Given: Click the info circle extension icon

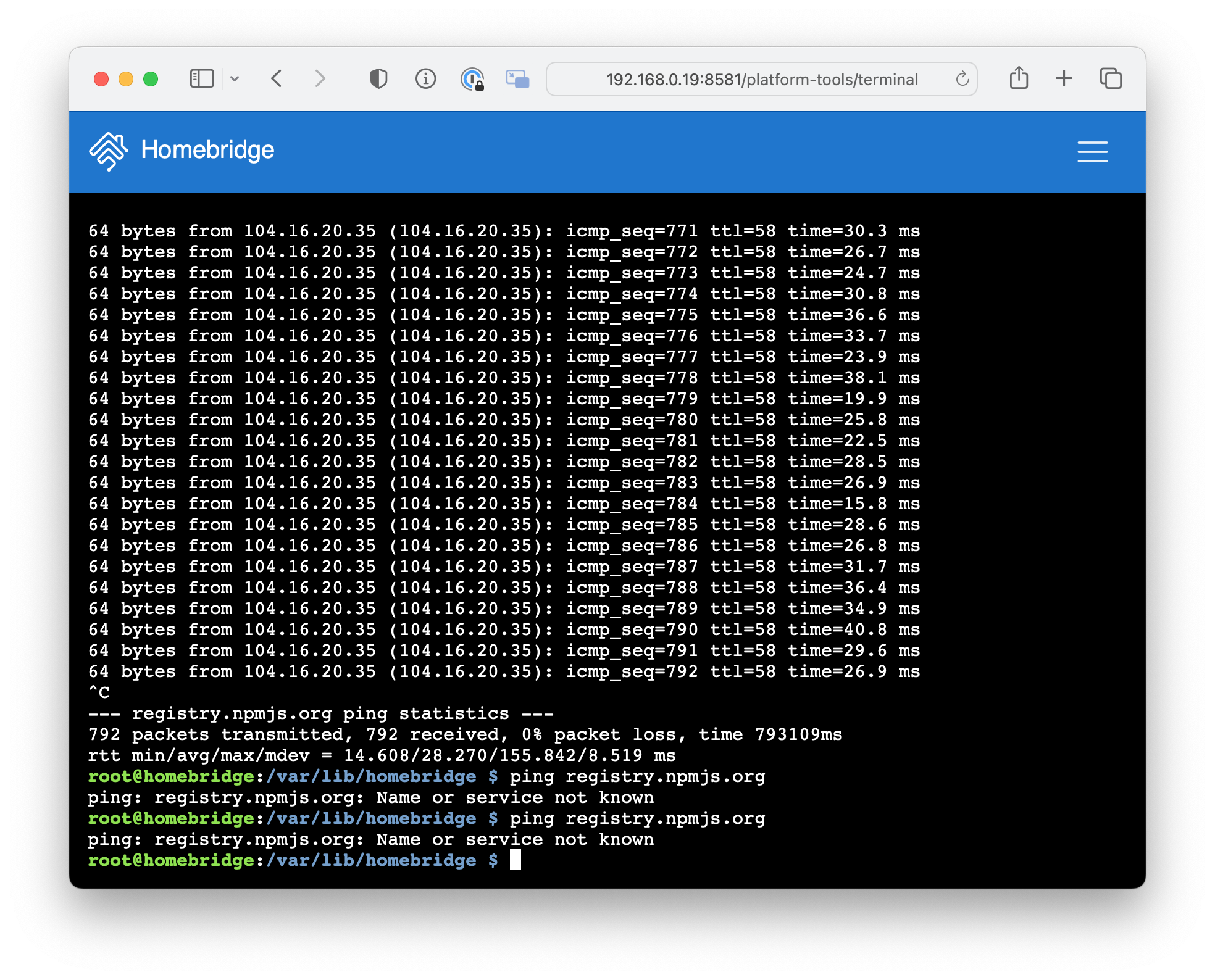Looking at the screenshot, I should point(425,78).
